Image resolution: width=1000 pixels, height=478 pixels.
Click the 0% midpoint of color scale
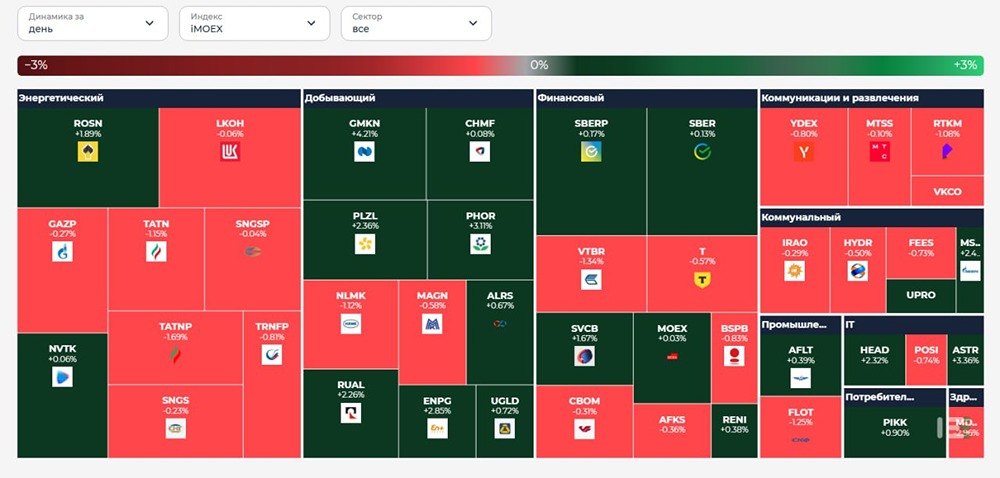pyautogui.click(x=539, y=65)
